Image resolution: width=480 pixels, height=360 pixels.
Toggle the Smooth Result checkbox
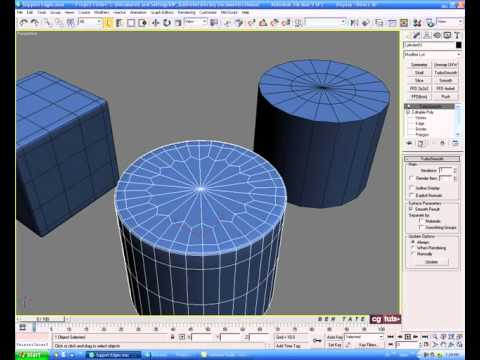point(411,209)
